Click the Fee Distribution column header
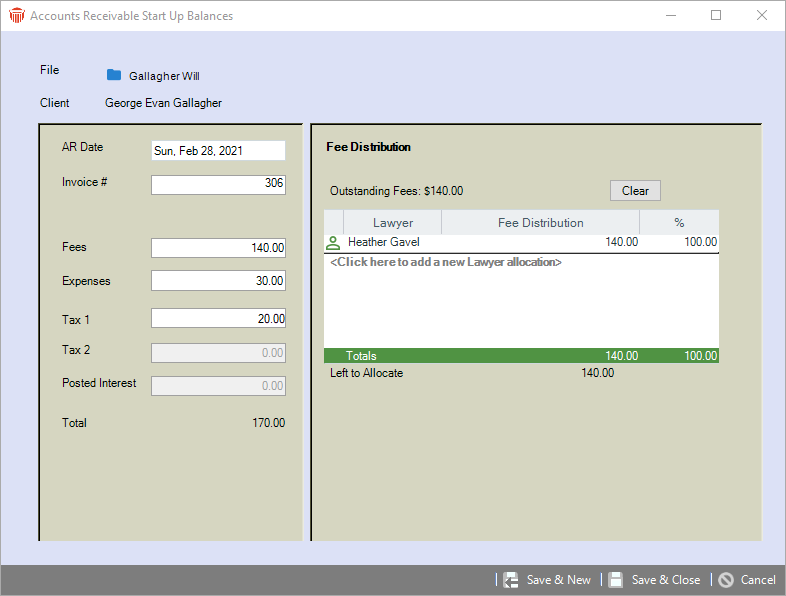Screen dimensions: 786x596 pos(540,223)
